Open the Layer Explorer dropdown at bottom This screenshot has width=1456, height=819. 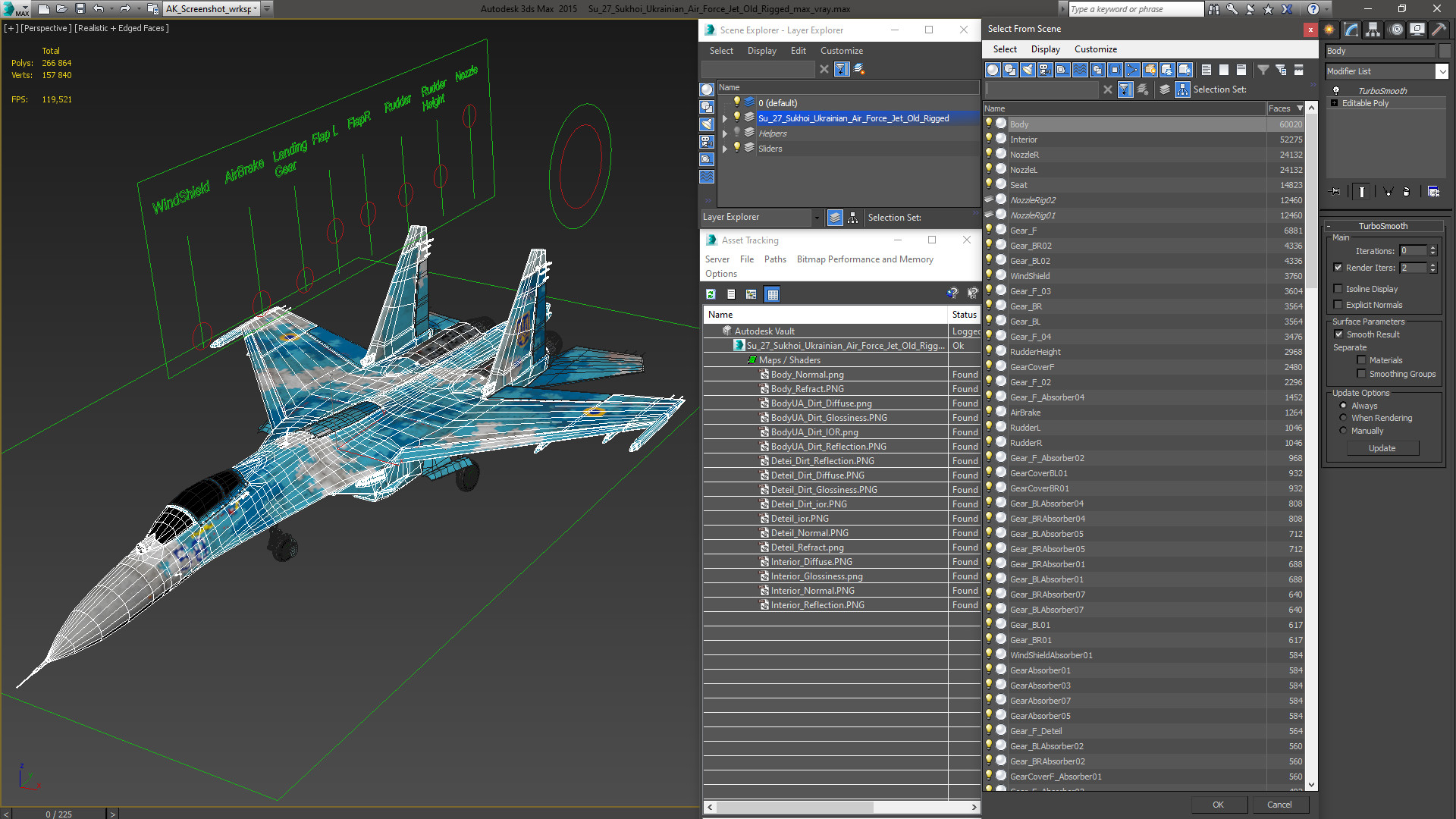coord(817,218)
